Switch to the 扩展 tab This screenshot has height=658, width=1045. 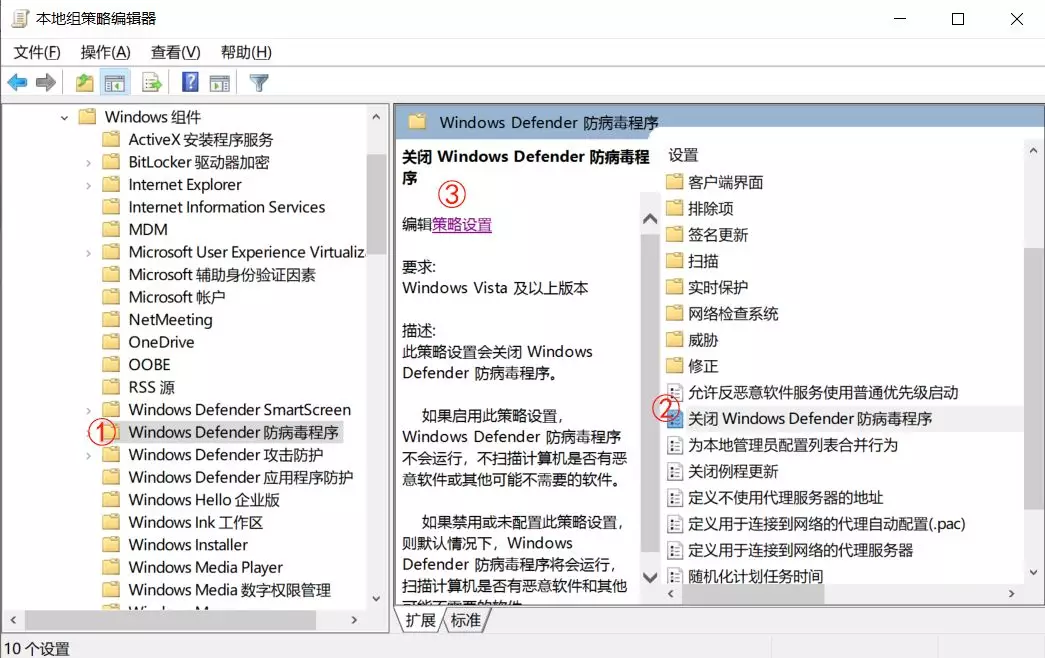420,620
